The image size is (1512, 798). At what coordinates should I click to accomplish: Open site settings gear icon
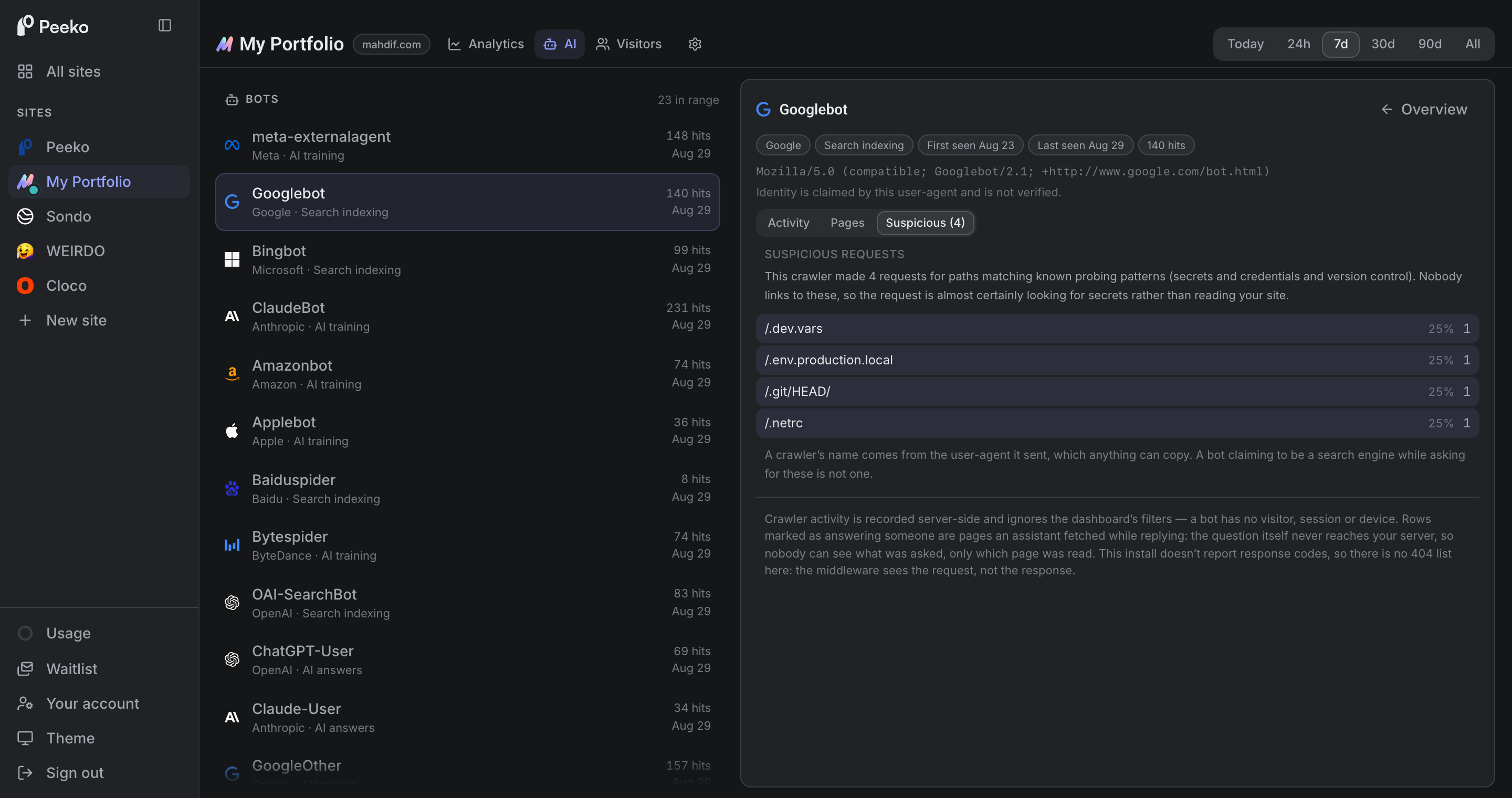695,44
